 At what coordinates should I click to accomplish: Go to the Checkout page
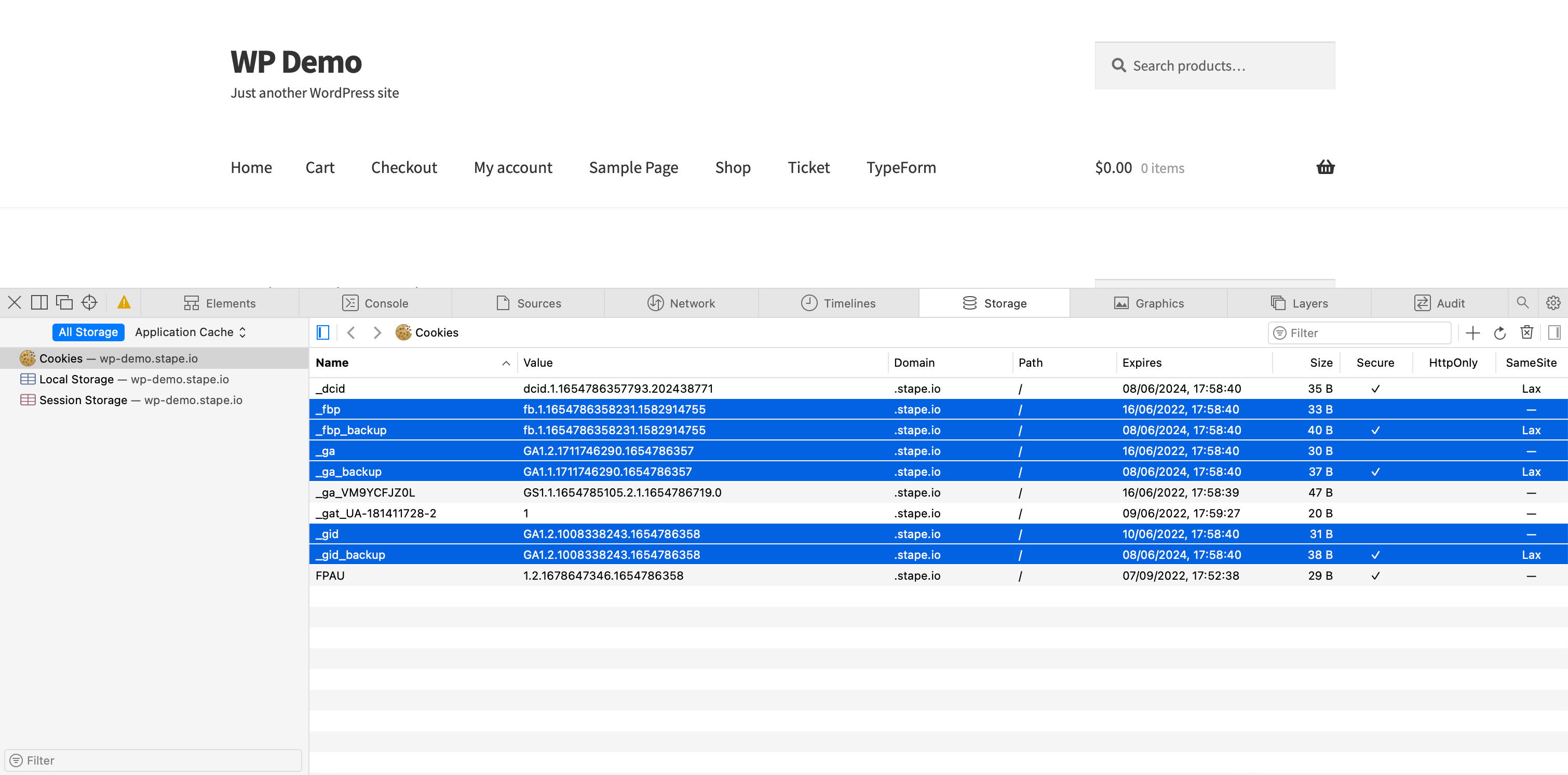click(x=404, y=167)
